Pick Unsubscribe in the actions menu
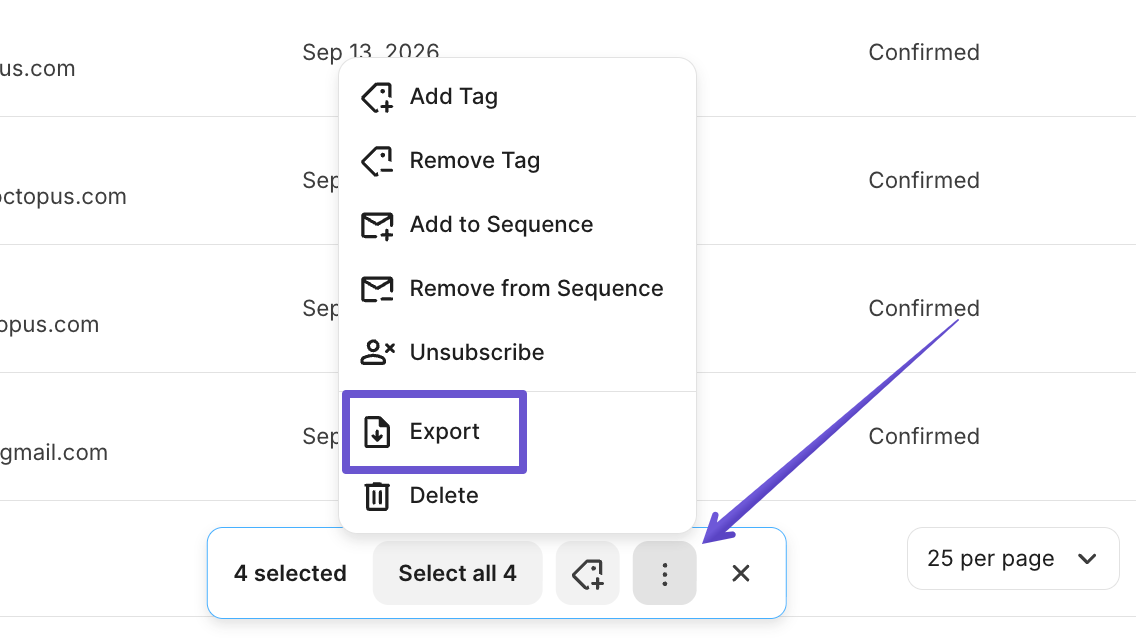Viewport: 1136px width, 638px height. (x=517, y=352)
